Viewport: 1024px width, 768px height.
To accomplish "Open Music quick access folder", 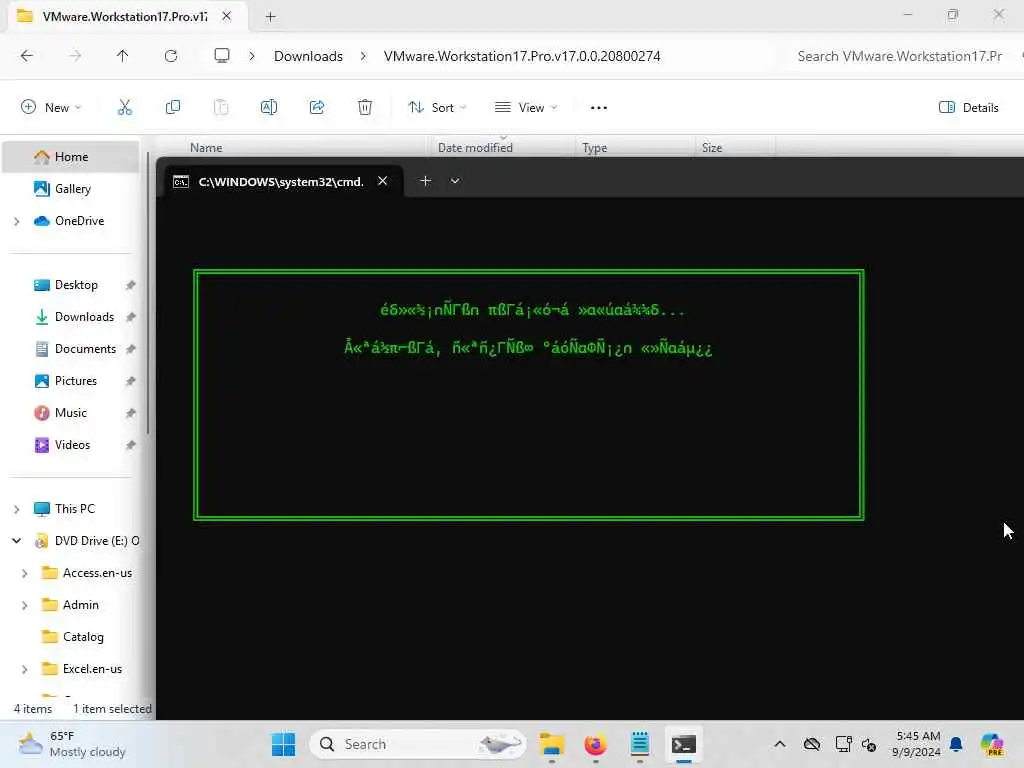I will [x=71, y=413].
